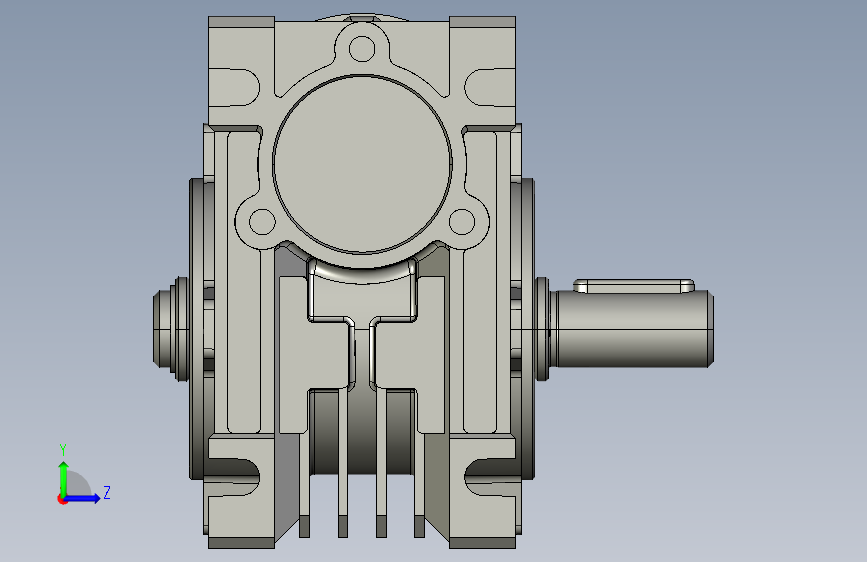Click the green Y axis arrow of triad
This screenshot has width=867, height=562.
tap(64, 478)
